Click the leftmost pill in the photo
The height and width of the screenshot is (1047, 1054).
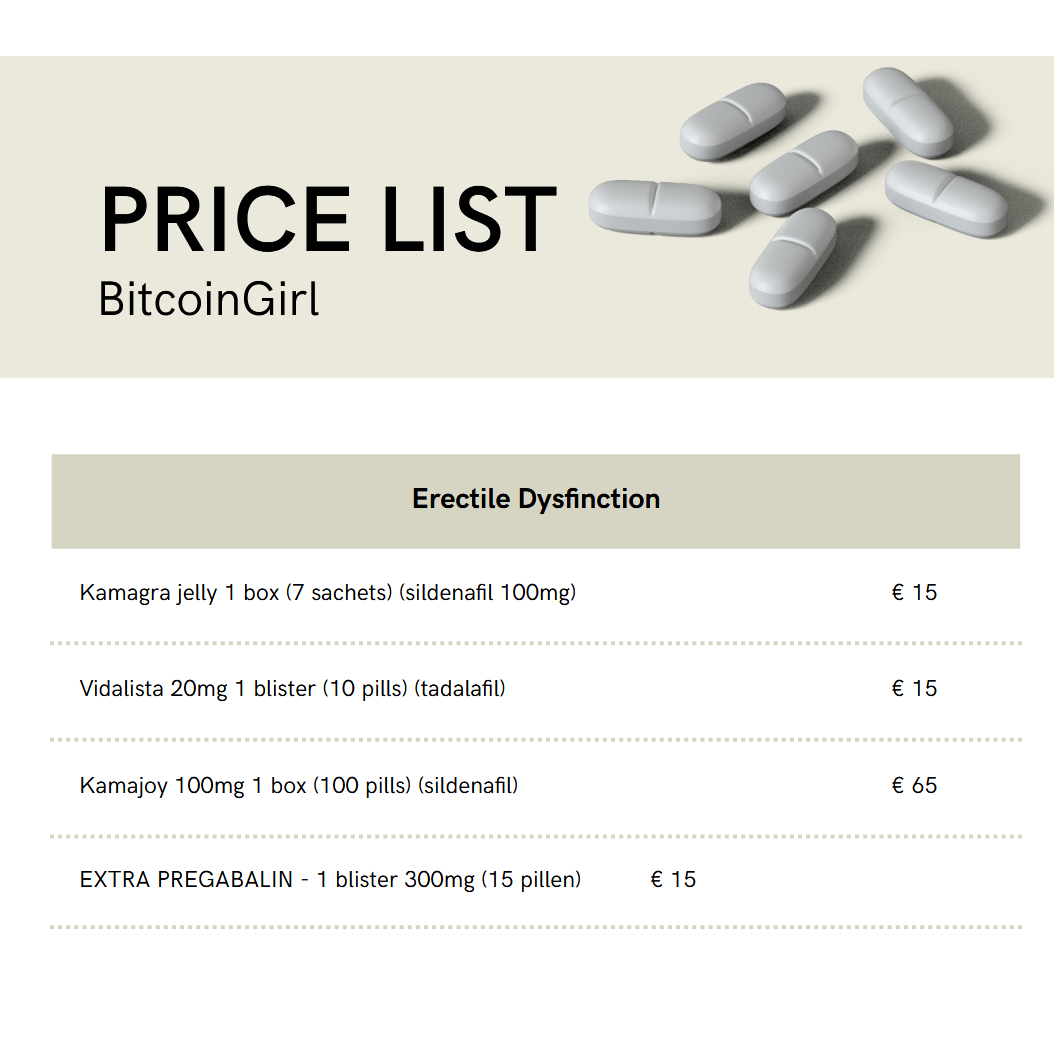coord(655,207)
